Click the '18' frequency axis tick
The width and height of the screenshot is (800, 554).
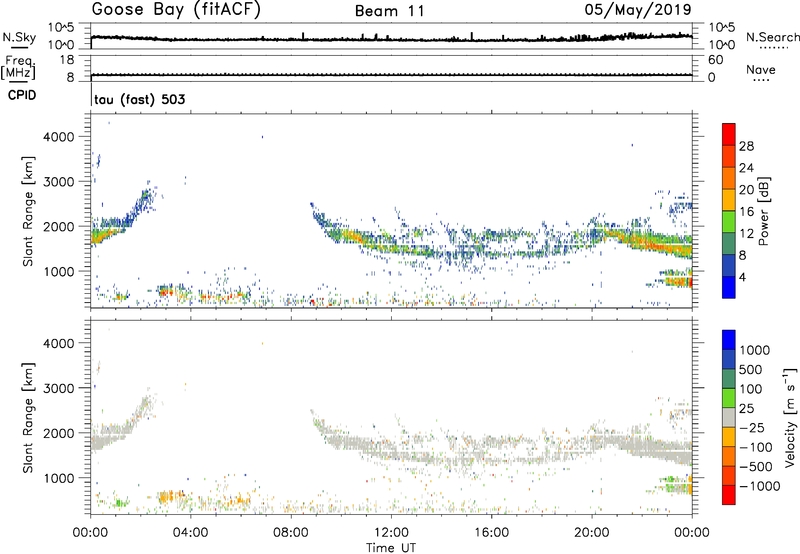[x=67, y=60]
